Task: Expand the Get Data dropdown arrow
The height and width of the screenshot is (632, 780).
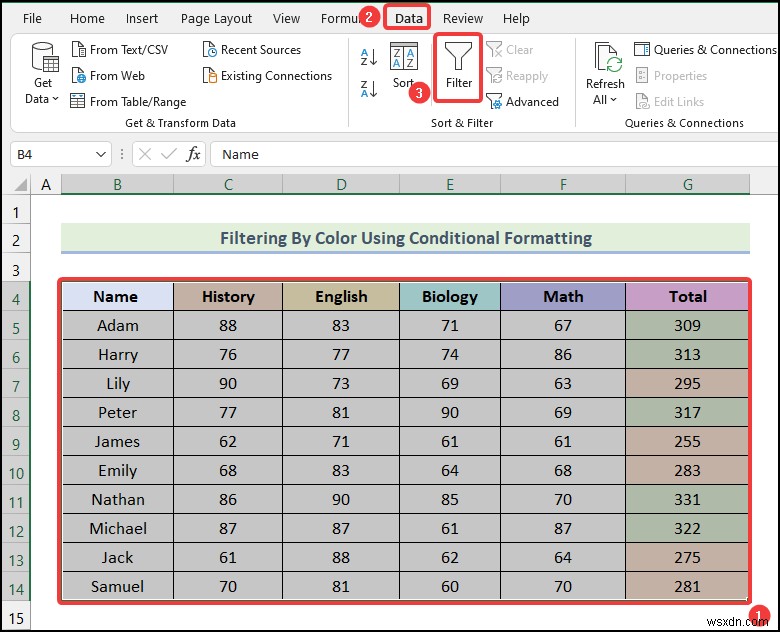Action: click(x=55, y=99)
